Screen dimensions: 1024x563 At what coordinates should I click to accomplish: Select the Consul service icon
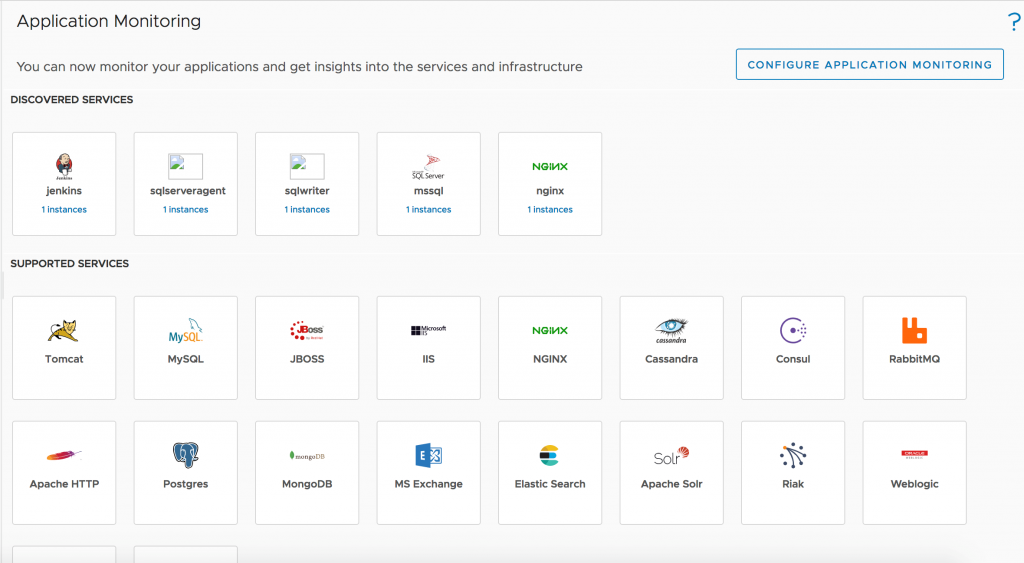click(793, 330)
